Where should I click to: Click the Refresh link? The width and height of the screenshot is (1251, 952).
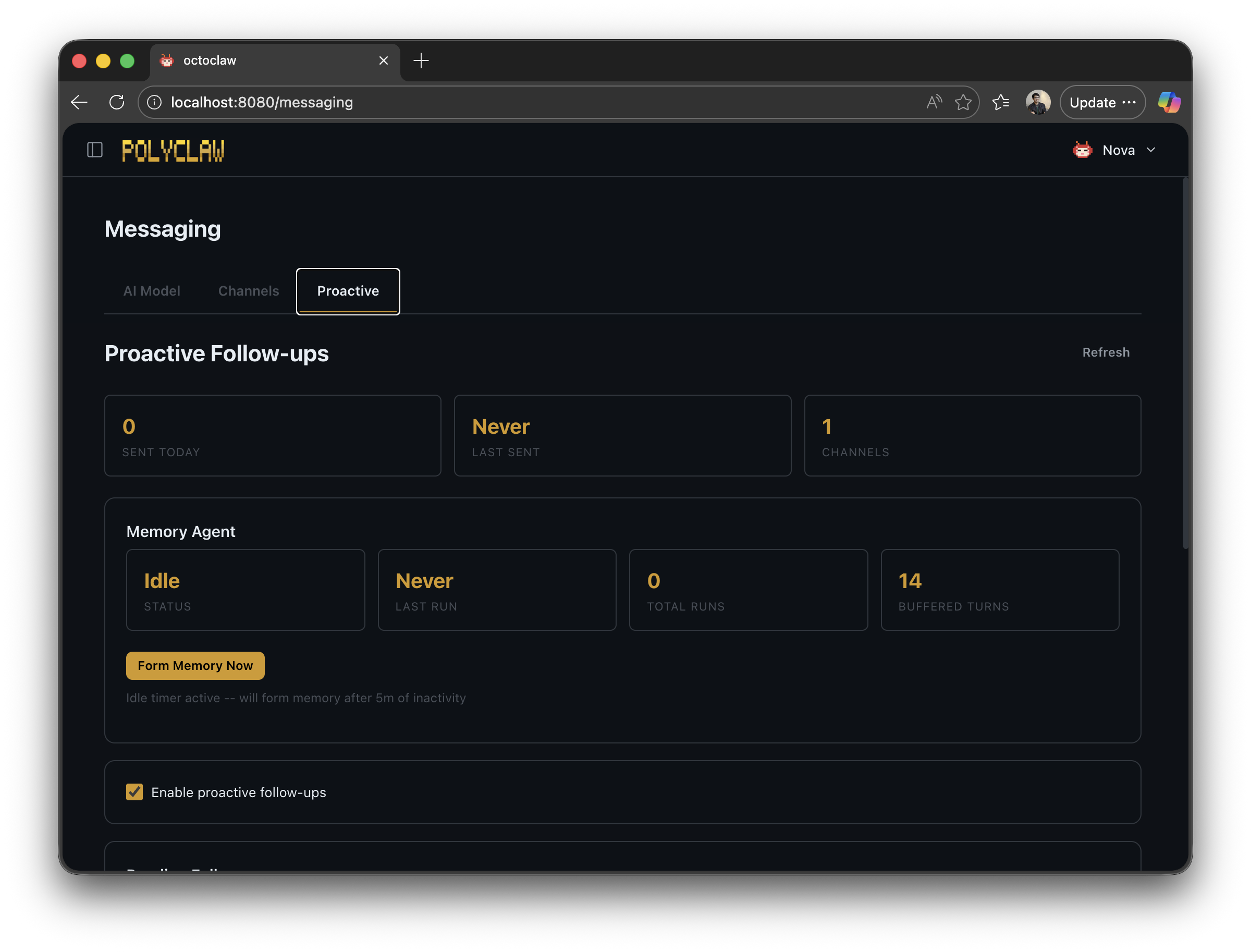coord(1106,352)
